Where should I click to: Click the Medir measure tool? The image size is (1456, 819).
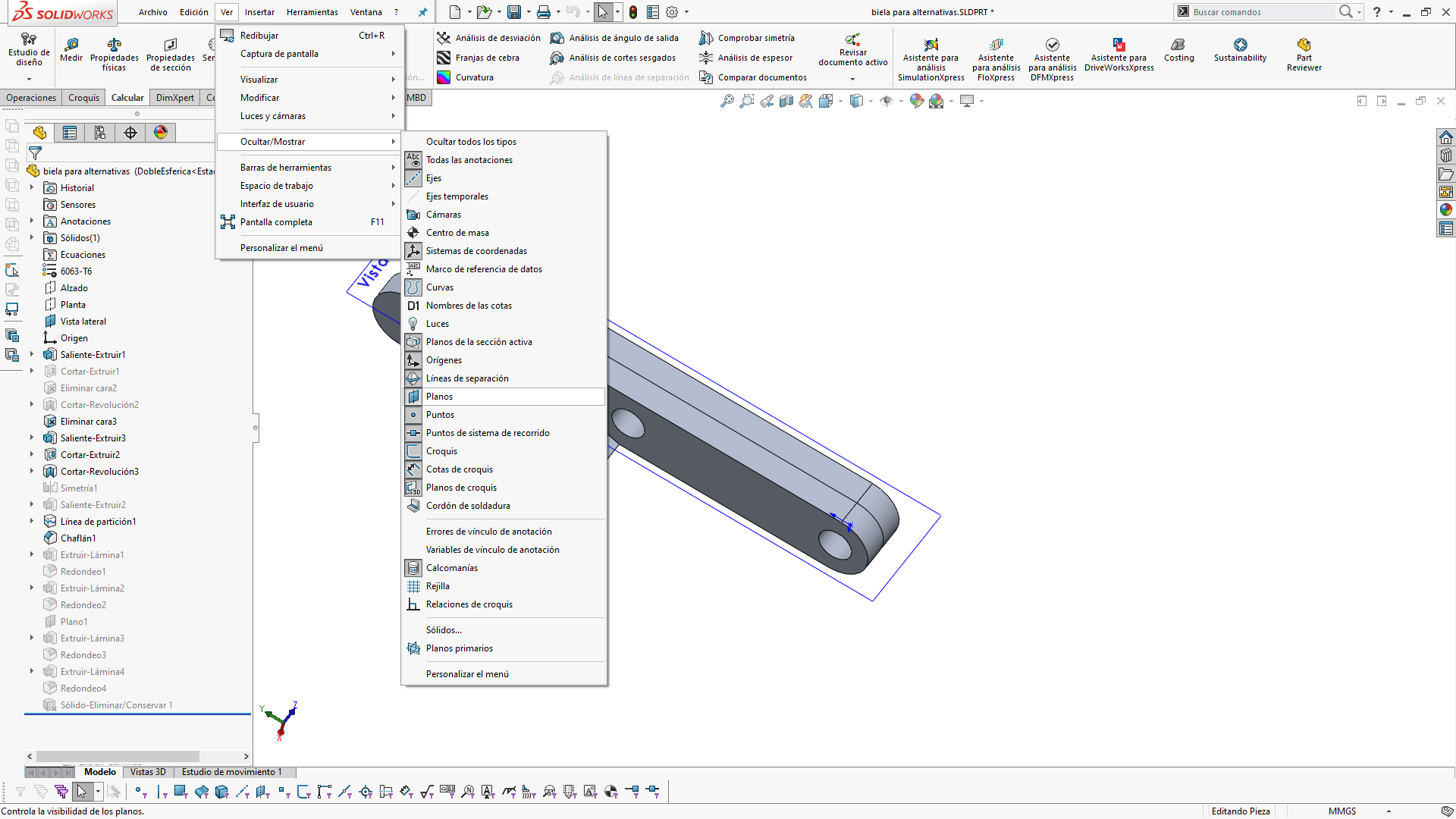click(71, 45)
